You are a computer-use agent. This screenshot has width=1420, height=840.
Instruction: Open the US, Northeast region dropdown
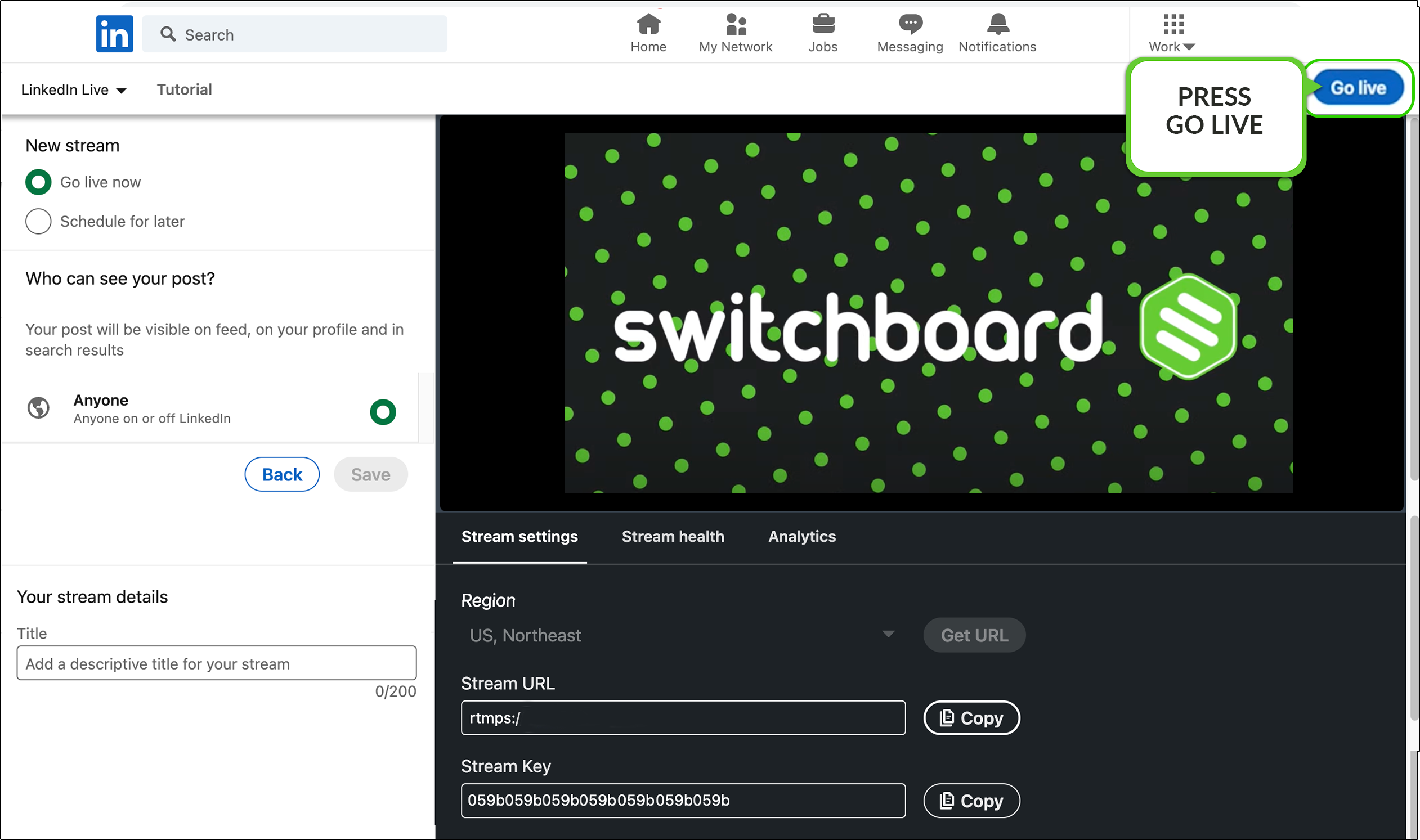point(683,635)
